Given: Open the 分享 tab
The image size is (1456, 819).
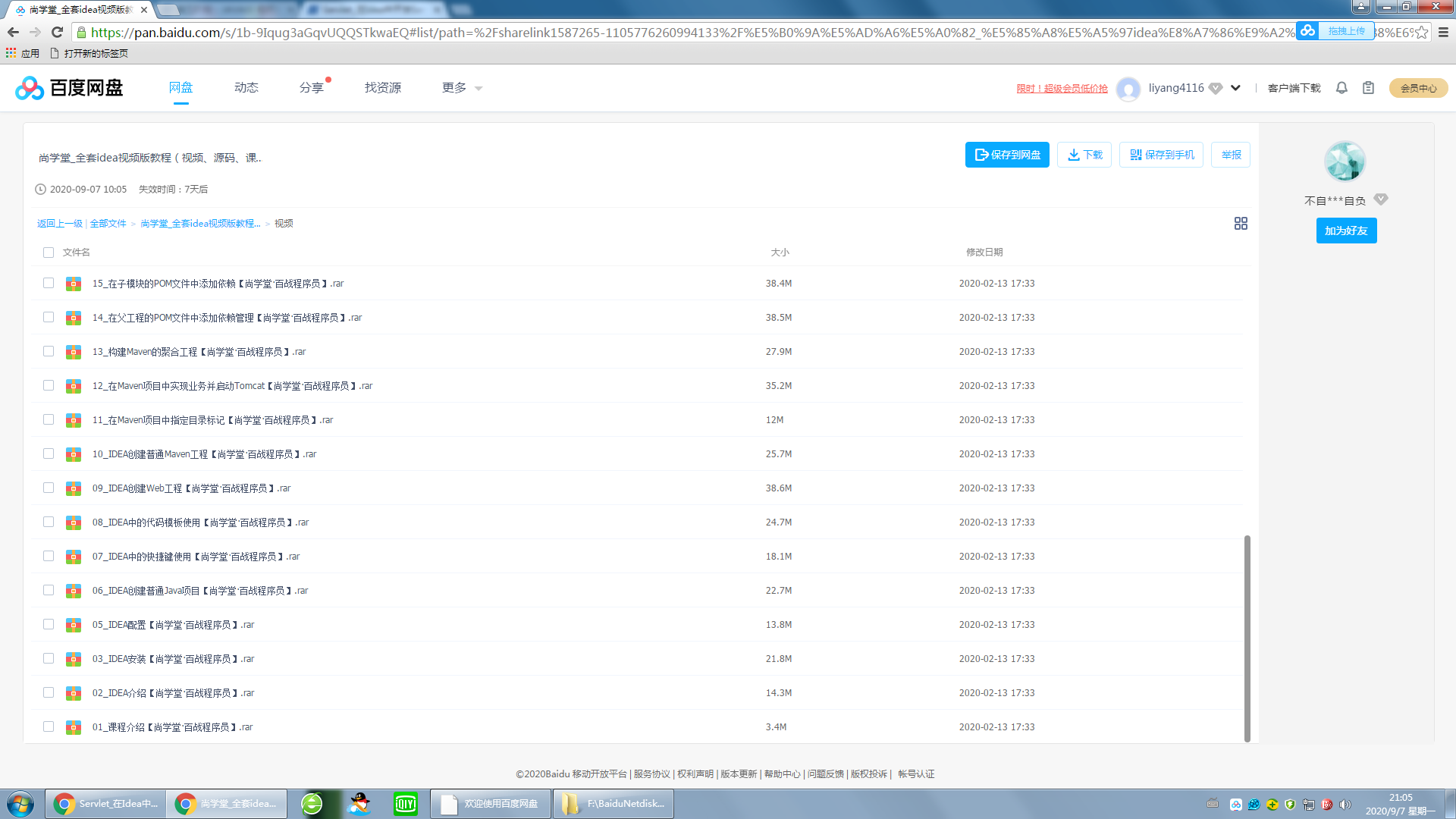Looking at the screenshot, I should coord(312,88).
